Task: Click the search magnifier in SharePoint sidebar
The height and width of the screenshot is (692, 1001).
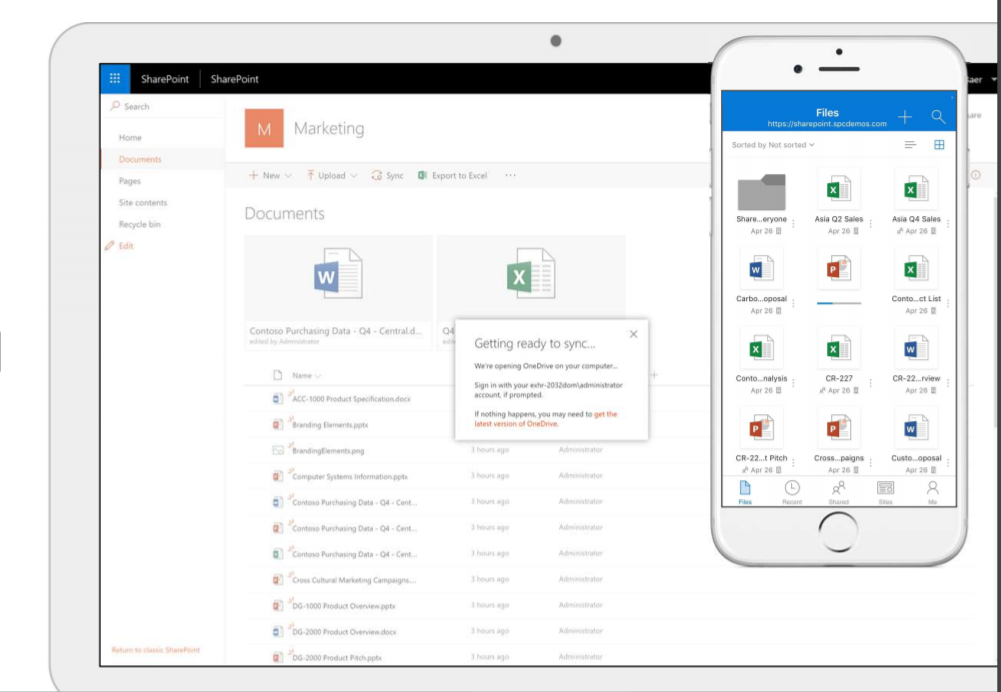Action: [x=115, y=106]
